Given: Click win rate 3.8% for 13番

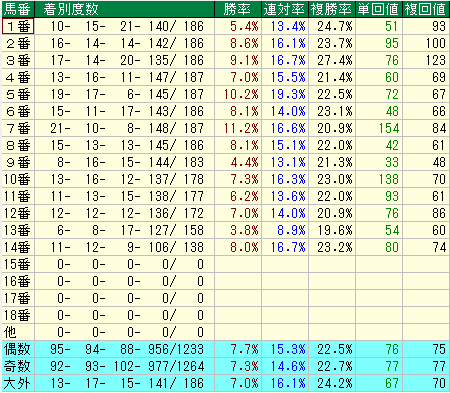Looking at the screenshot, I should 244,230.
